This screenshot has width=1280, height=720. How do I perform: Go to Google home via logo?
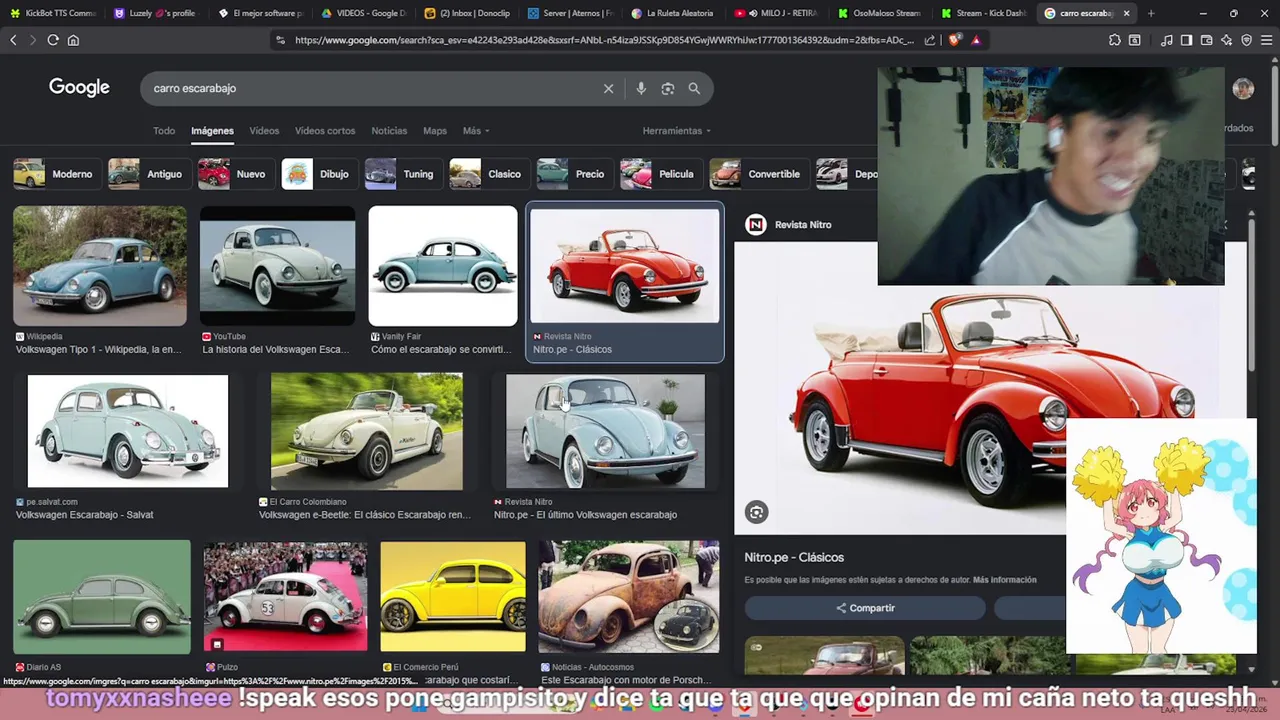click(79, 87)
